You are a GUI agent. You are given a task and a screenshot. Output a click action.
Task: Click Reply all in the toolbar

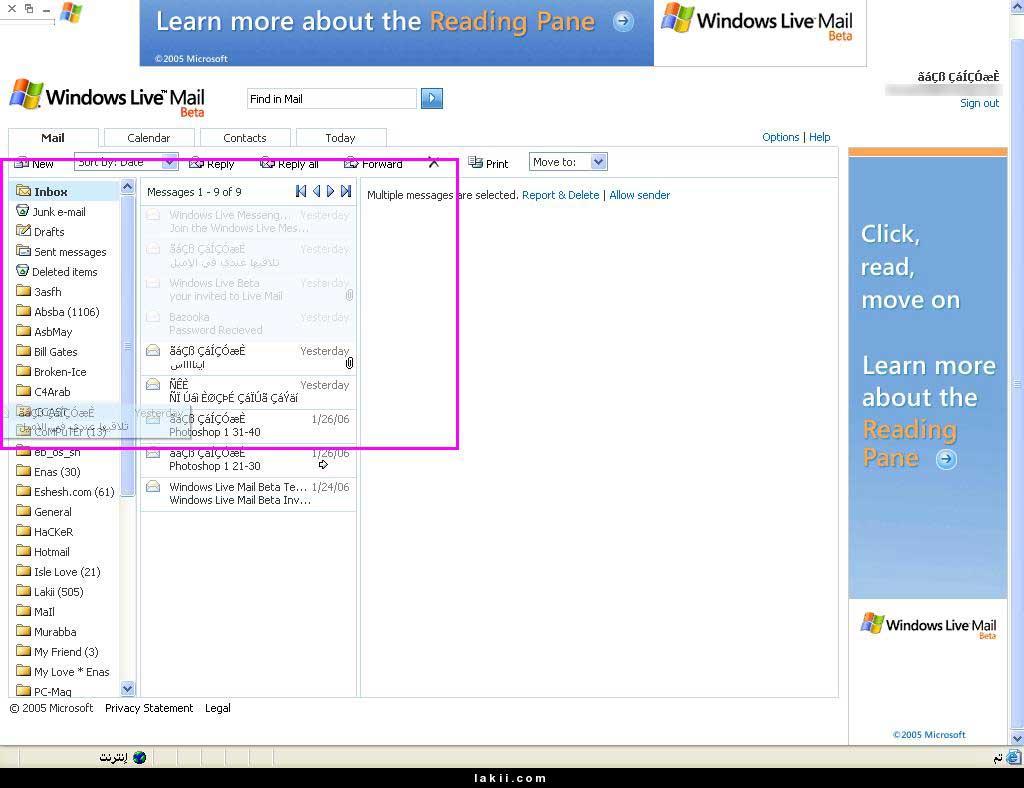coord(289,164)
